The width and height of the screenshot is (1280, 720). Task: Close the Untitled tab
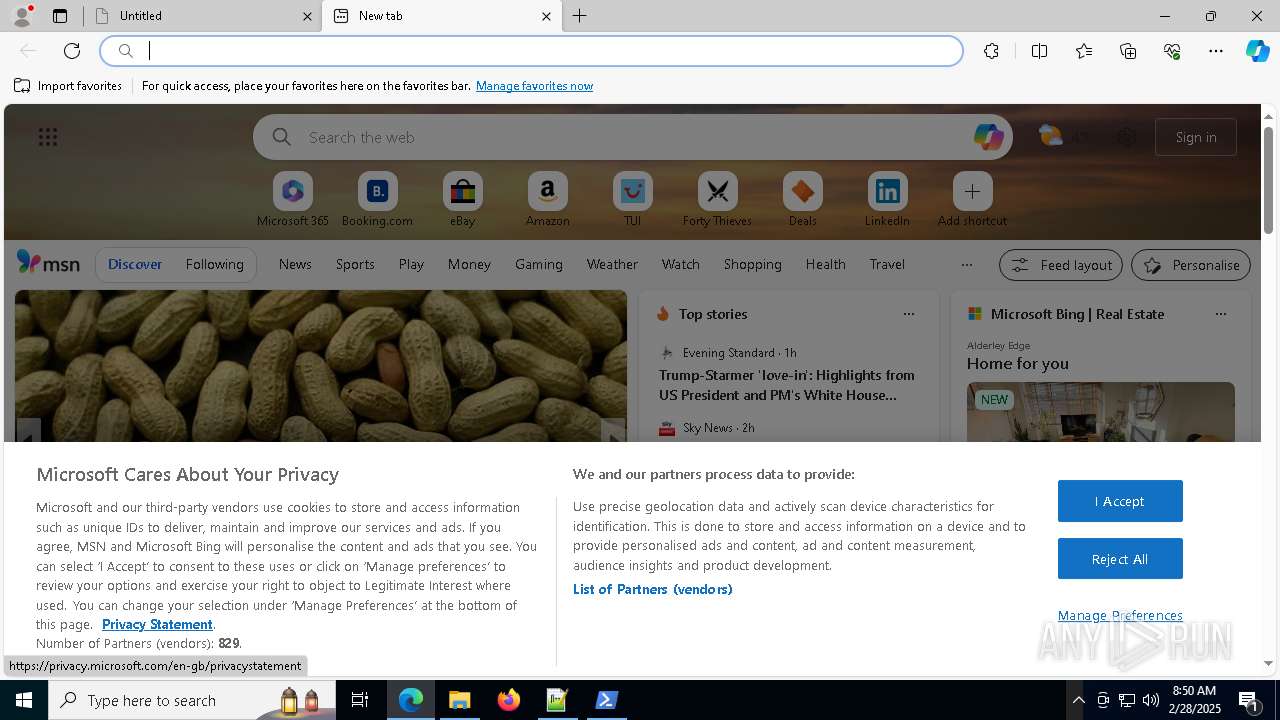(x=307, y=16)
